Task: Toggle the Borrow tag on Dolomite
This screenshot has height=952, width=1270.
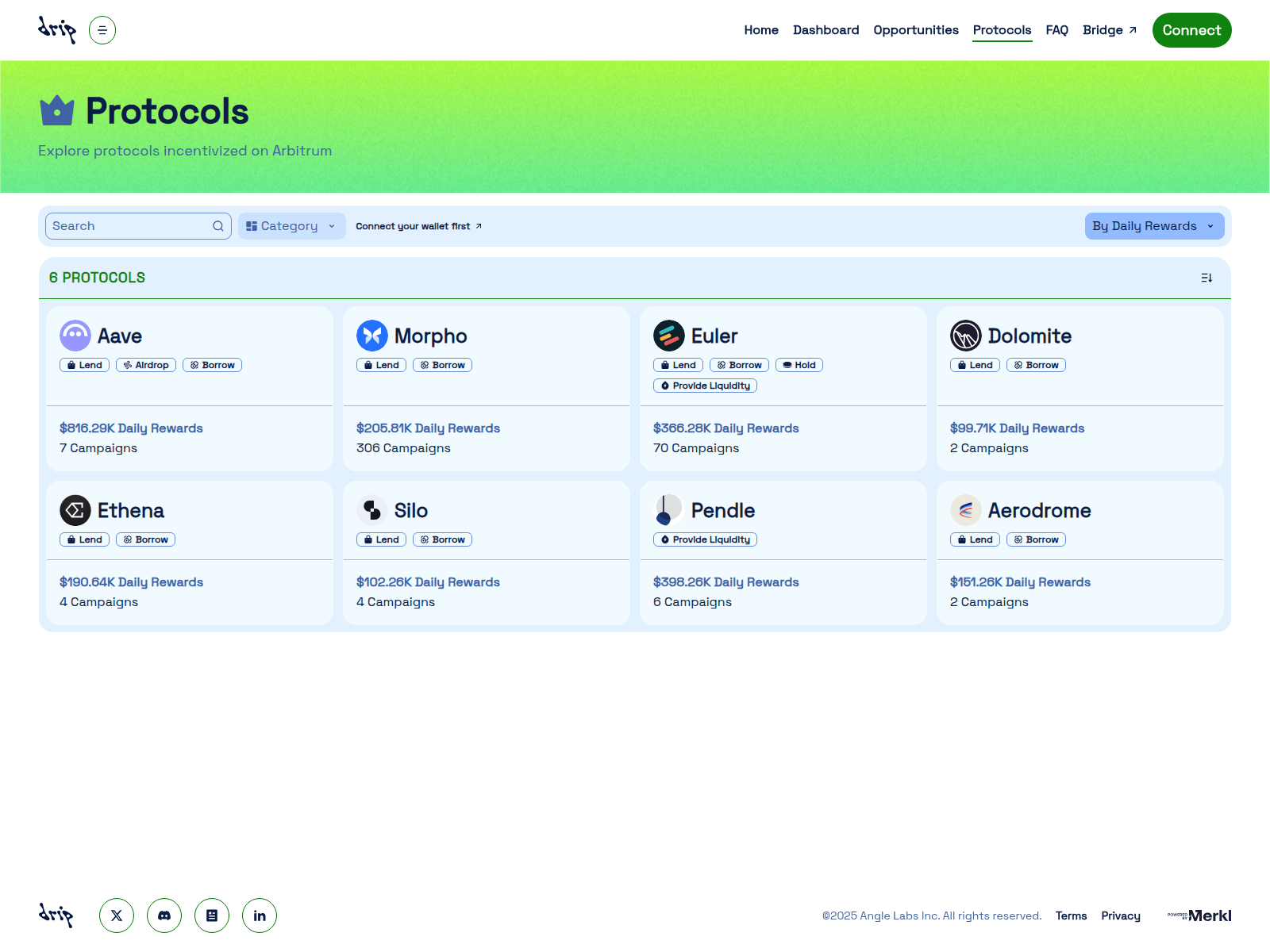Action: click(x=1036, y=365)
